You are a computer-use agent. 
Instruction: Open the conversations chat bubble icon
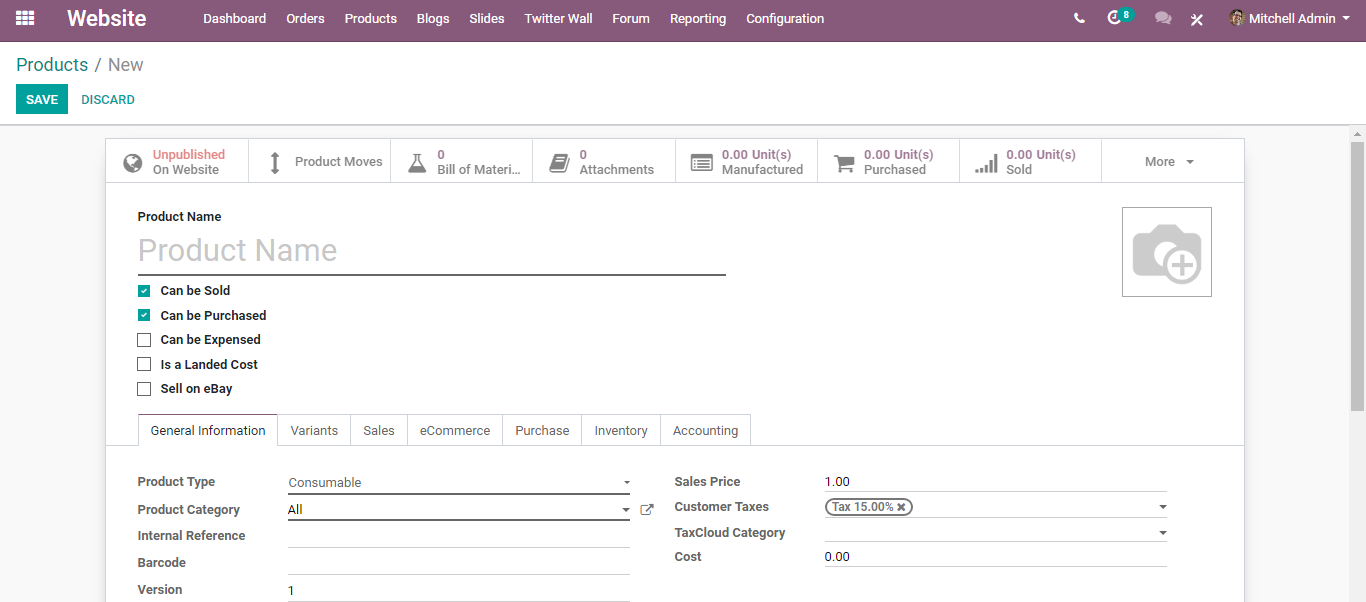pyautogui.click(x=1162, y=18)
